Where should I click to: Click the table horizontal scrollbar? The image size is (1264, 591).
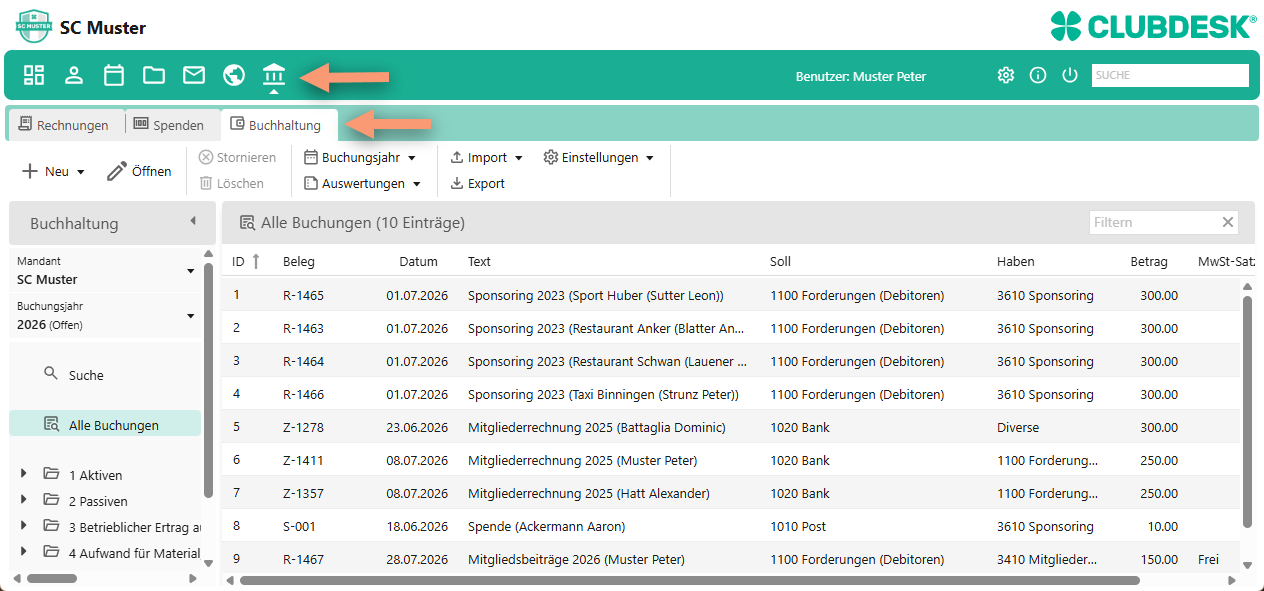pyautogui.click(x=689, y=580)
